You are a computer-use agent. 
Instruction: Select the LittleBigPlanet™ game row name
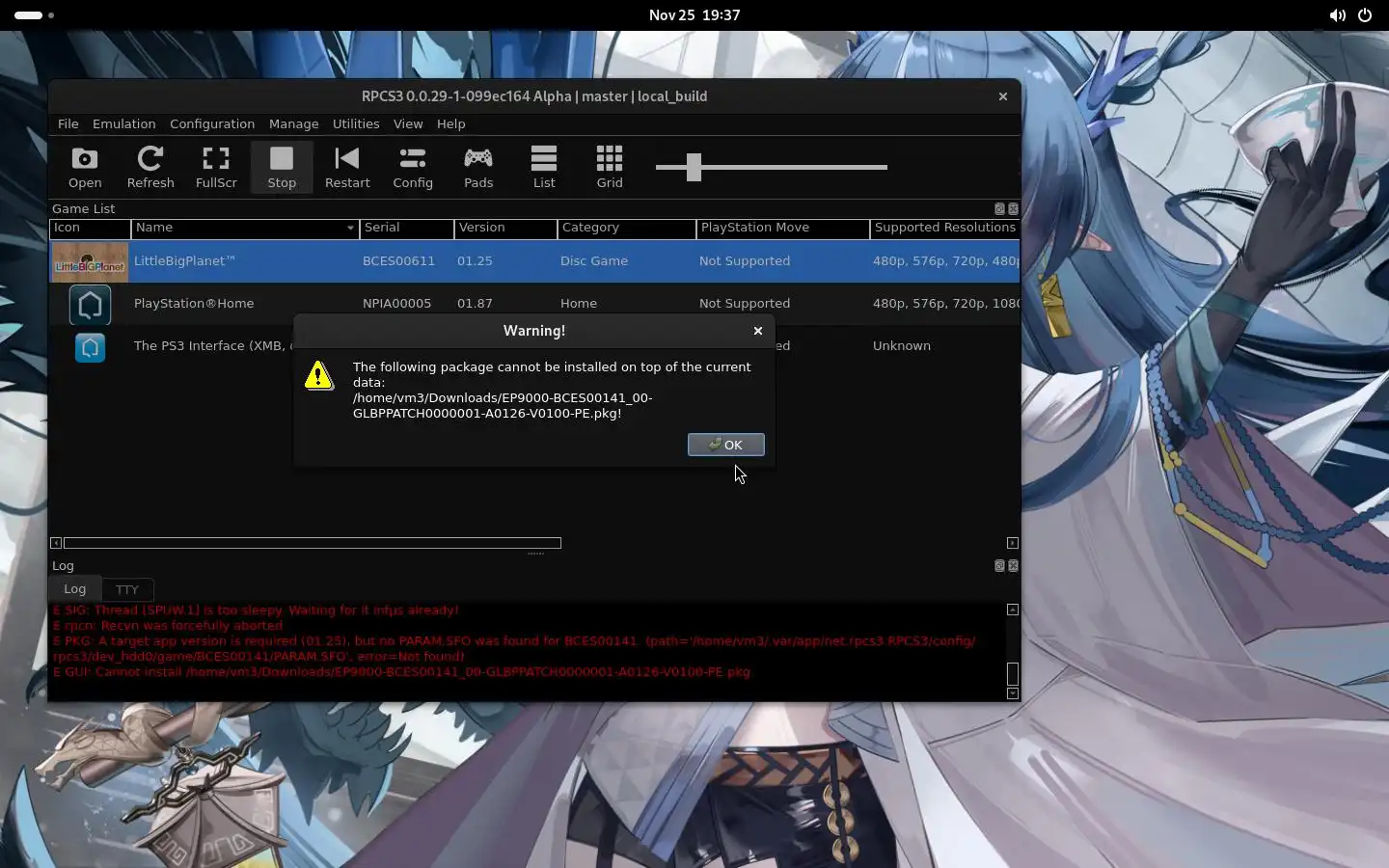click(x=184, y=261)
